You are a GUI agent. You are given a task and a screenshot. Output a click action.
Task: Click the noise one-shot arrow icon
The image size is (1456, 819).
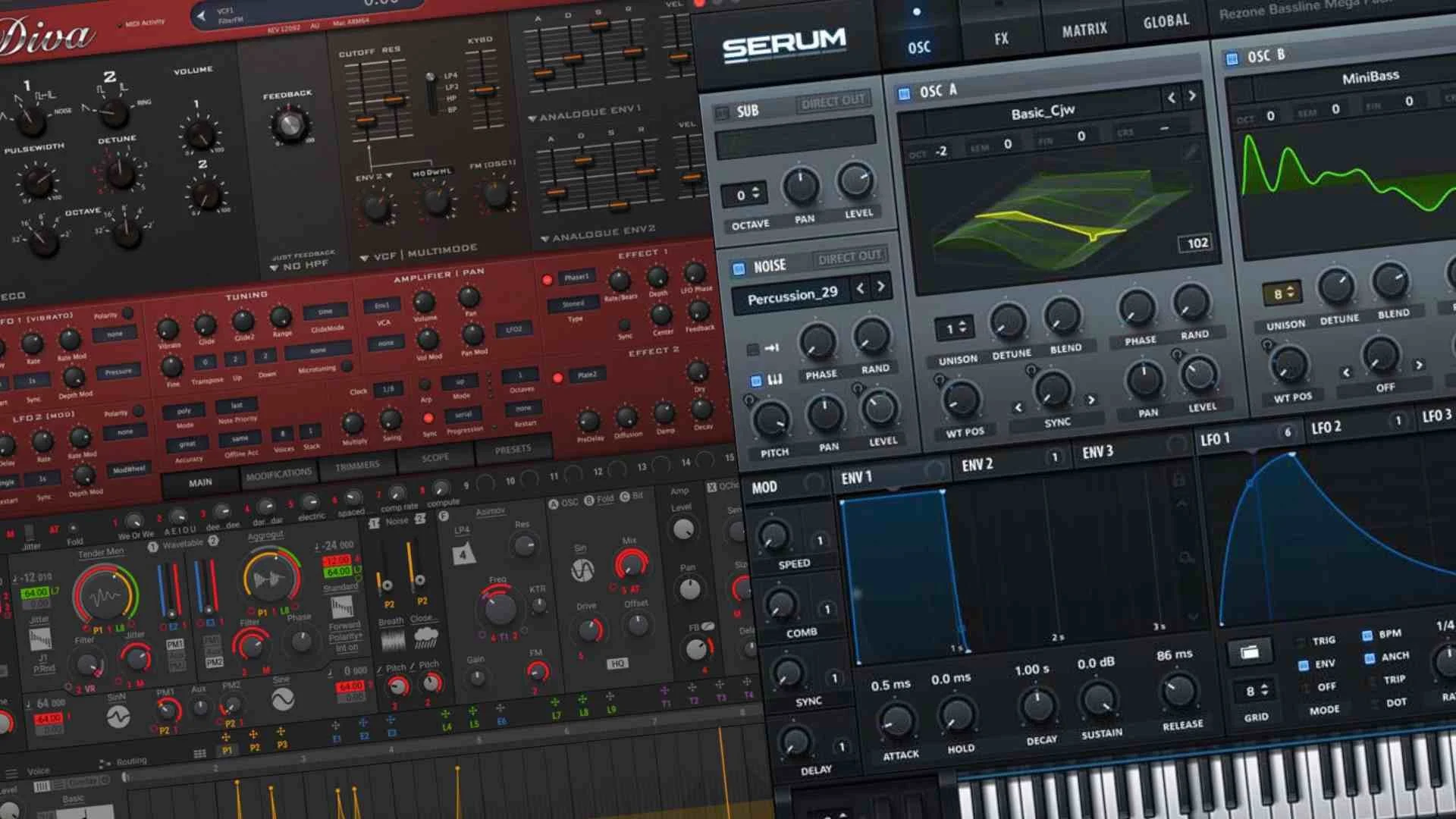click(x=771, y=348)
